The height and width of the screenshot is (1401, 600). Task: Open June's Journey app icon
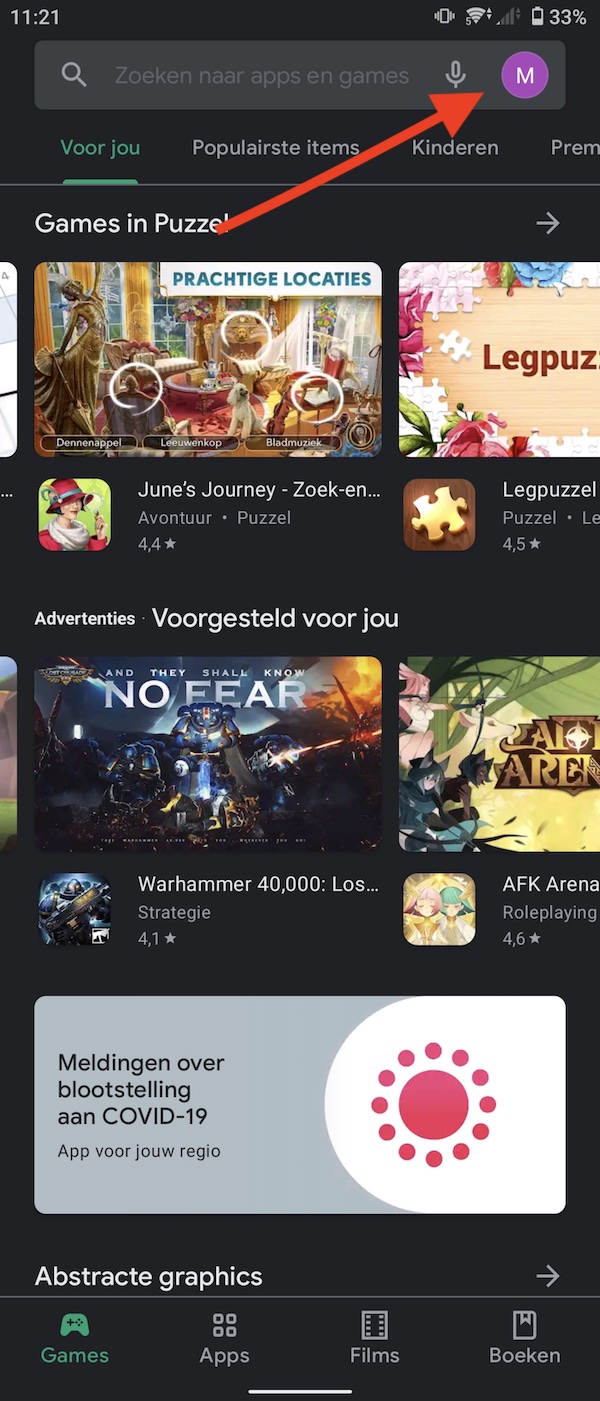[75, 515]
